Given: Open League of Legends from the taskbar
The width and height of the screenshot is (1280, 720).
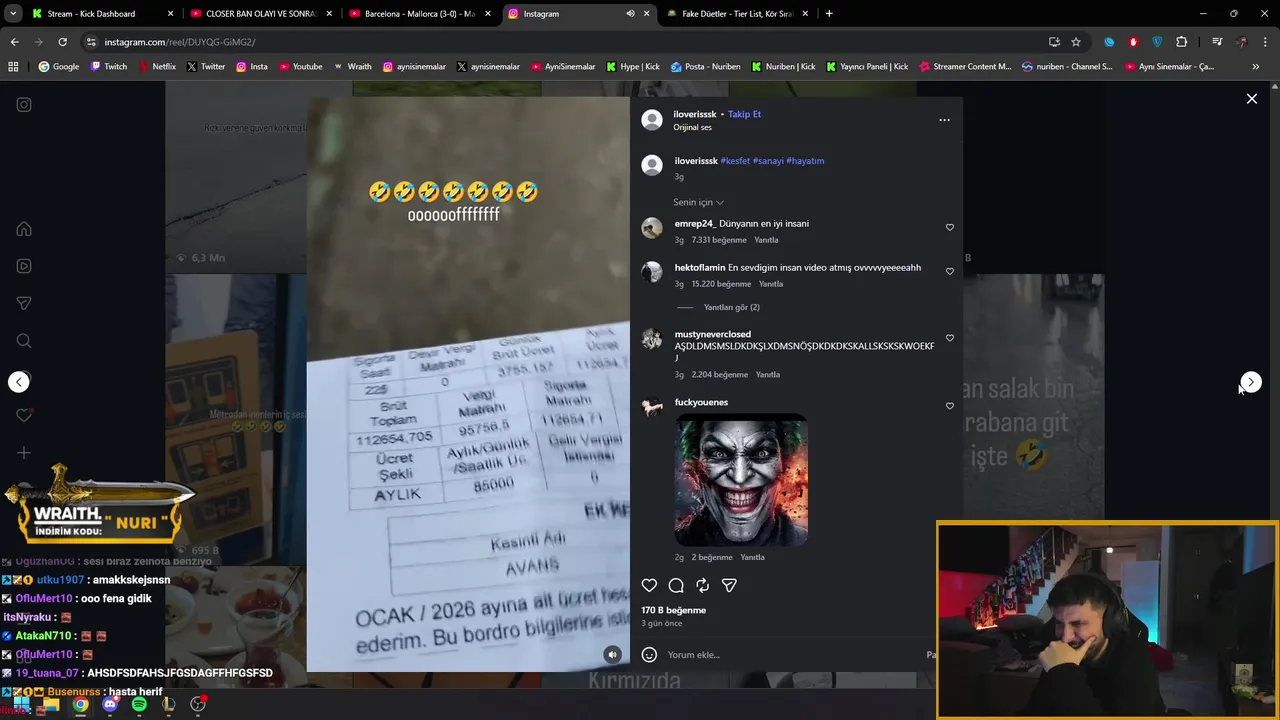Looking at the screenshot, I should click(x=168, y=704).
